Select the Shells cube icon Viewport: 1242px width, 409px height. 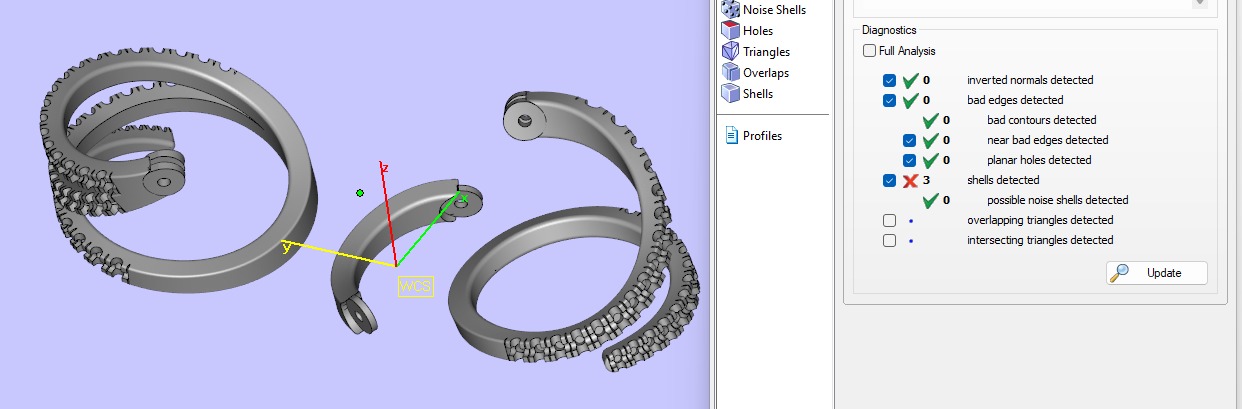click(x=729, y=93)
